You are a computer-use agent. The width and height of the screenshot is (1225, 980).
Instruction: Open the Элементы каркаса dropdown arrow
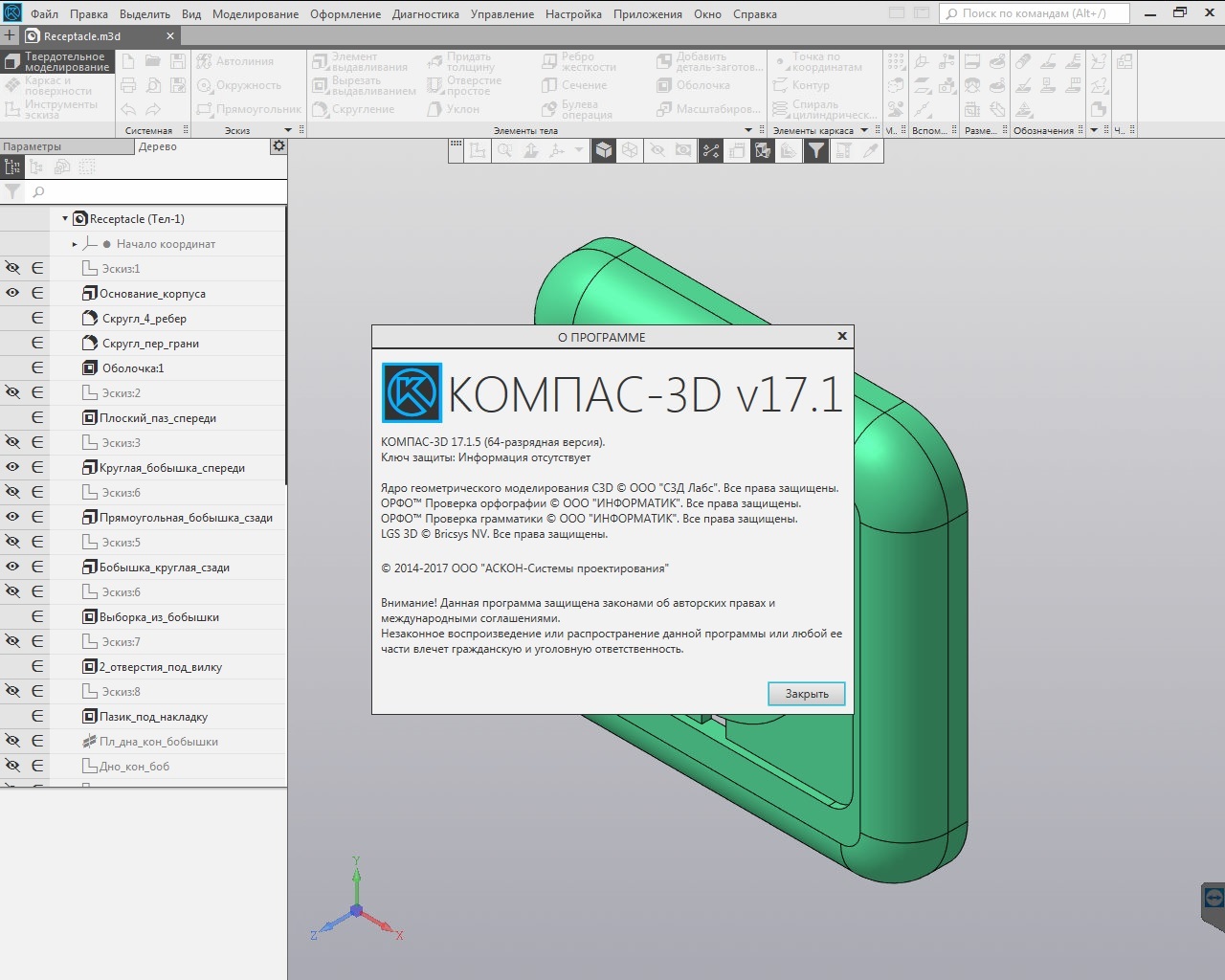pos(864,130)
